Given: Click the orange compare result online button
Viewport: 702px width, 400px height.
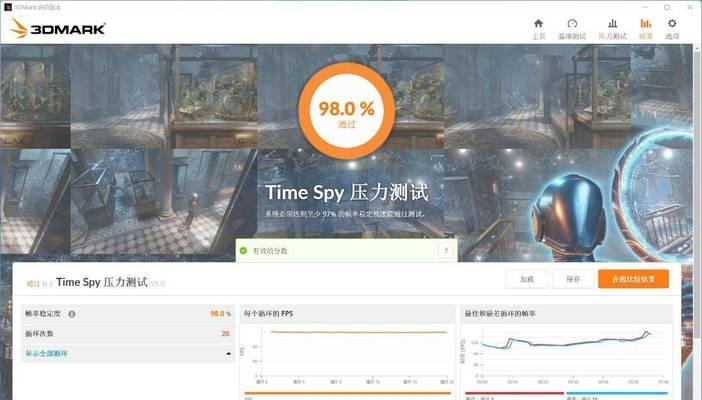Looking at the screenshot, I should 634,279.
